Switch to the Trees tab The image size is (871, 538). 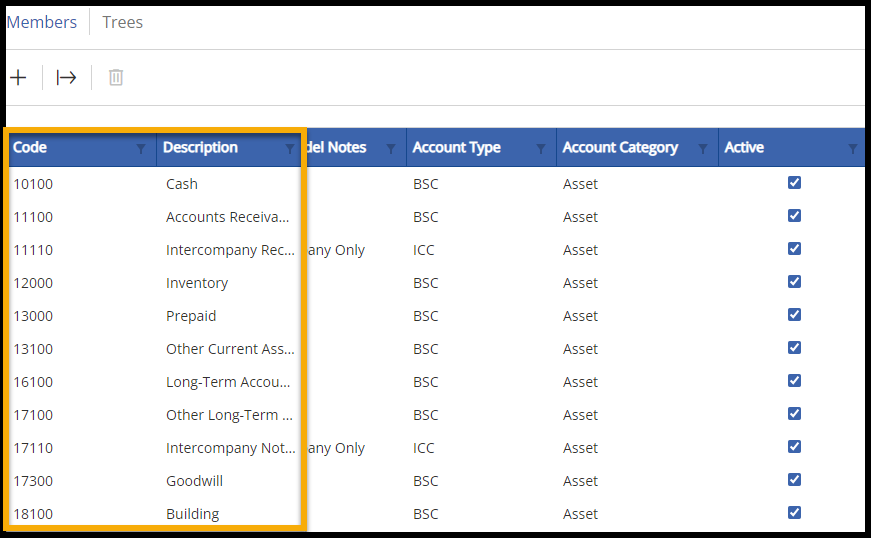point(123,22)
